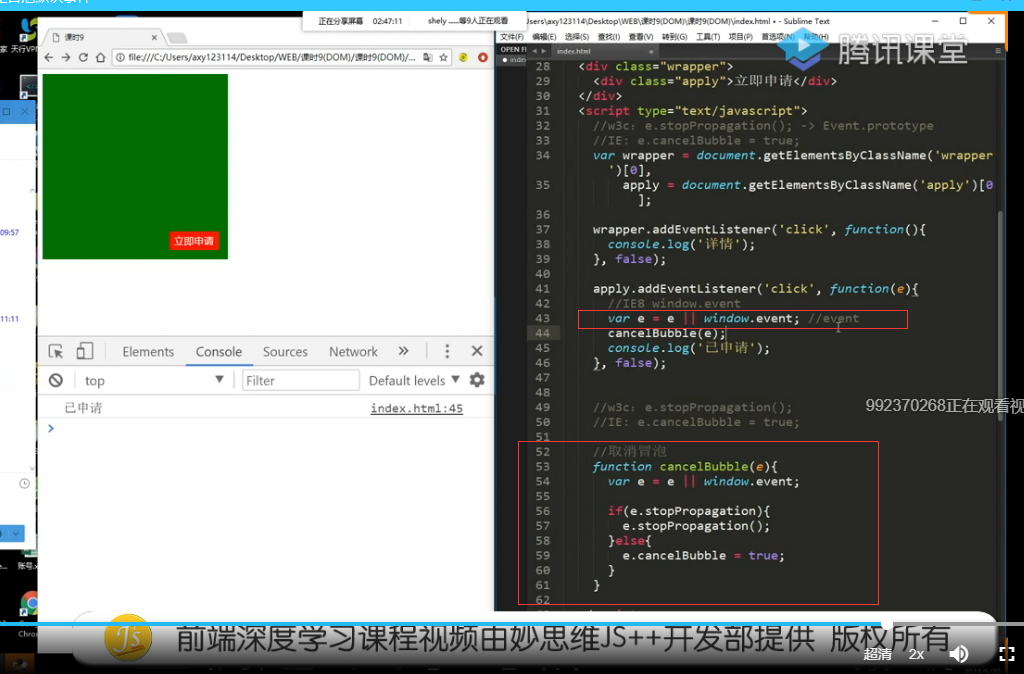Screen dimensions: 1024x674
Task: Open a new Chrome tab
Action: point(177,38)
